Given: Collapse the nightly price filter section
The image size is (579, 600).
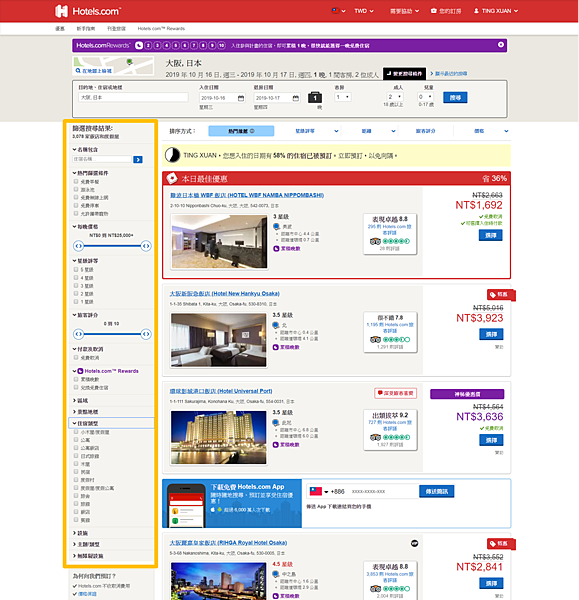Looking at the screenshot, I should click(85, 227).
